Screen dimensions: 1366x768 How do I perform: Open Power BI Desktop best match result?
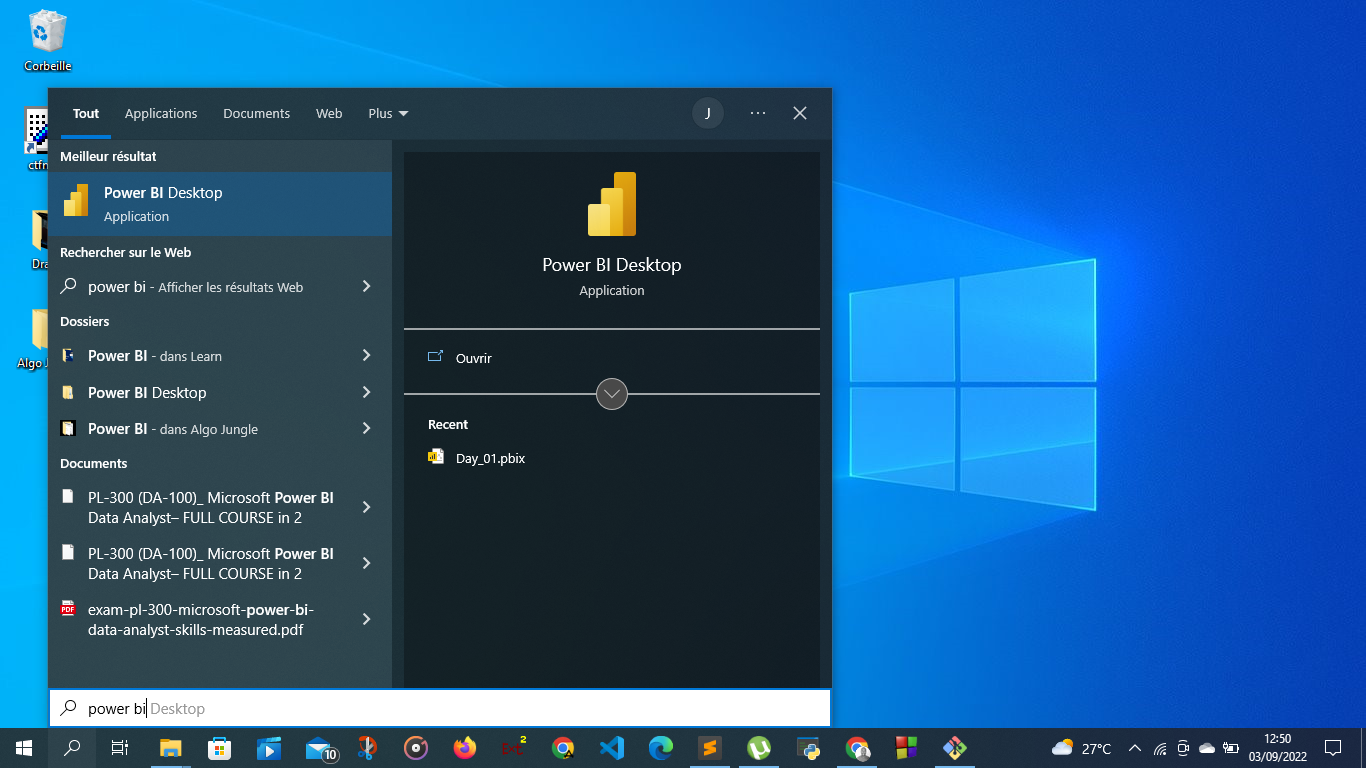point(220,204)
